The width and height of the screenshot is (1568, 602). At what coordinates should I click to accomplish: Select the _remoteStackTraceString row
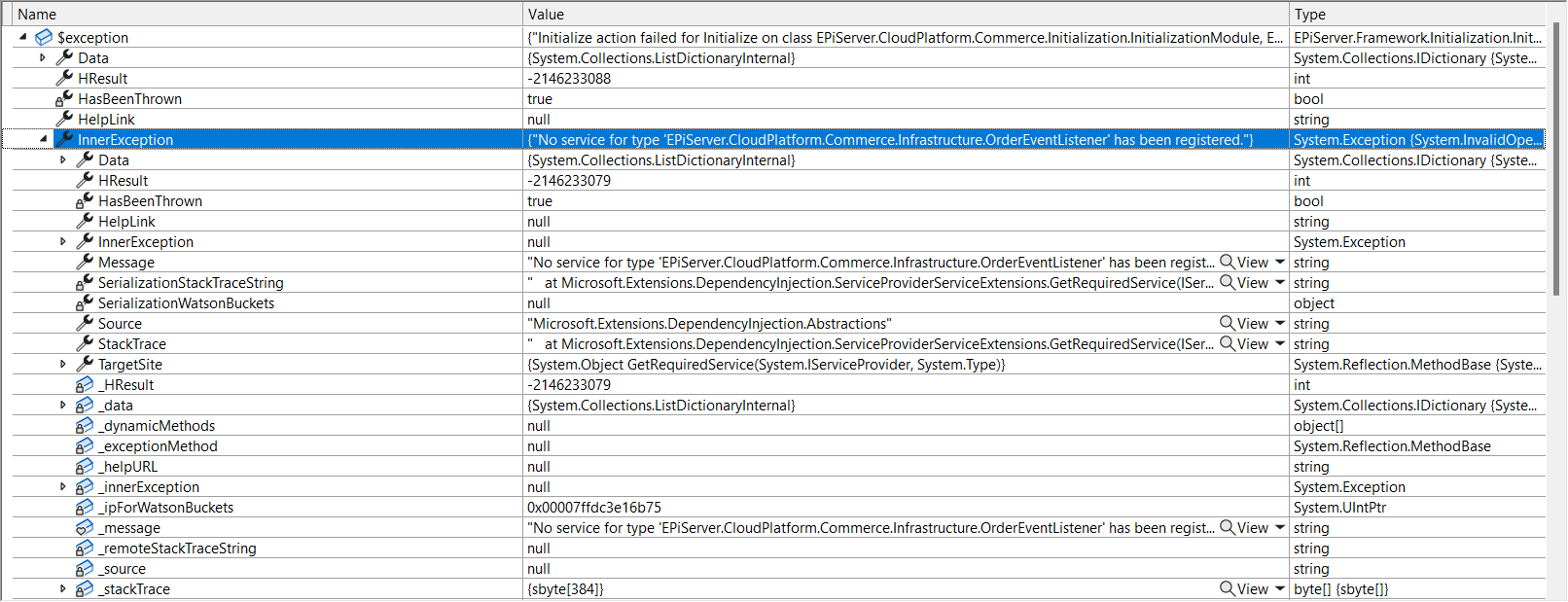click(177, 549)
